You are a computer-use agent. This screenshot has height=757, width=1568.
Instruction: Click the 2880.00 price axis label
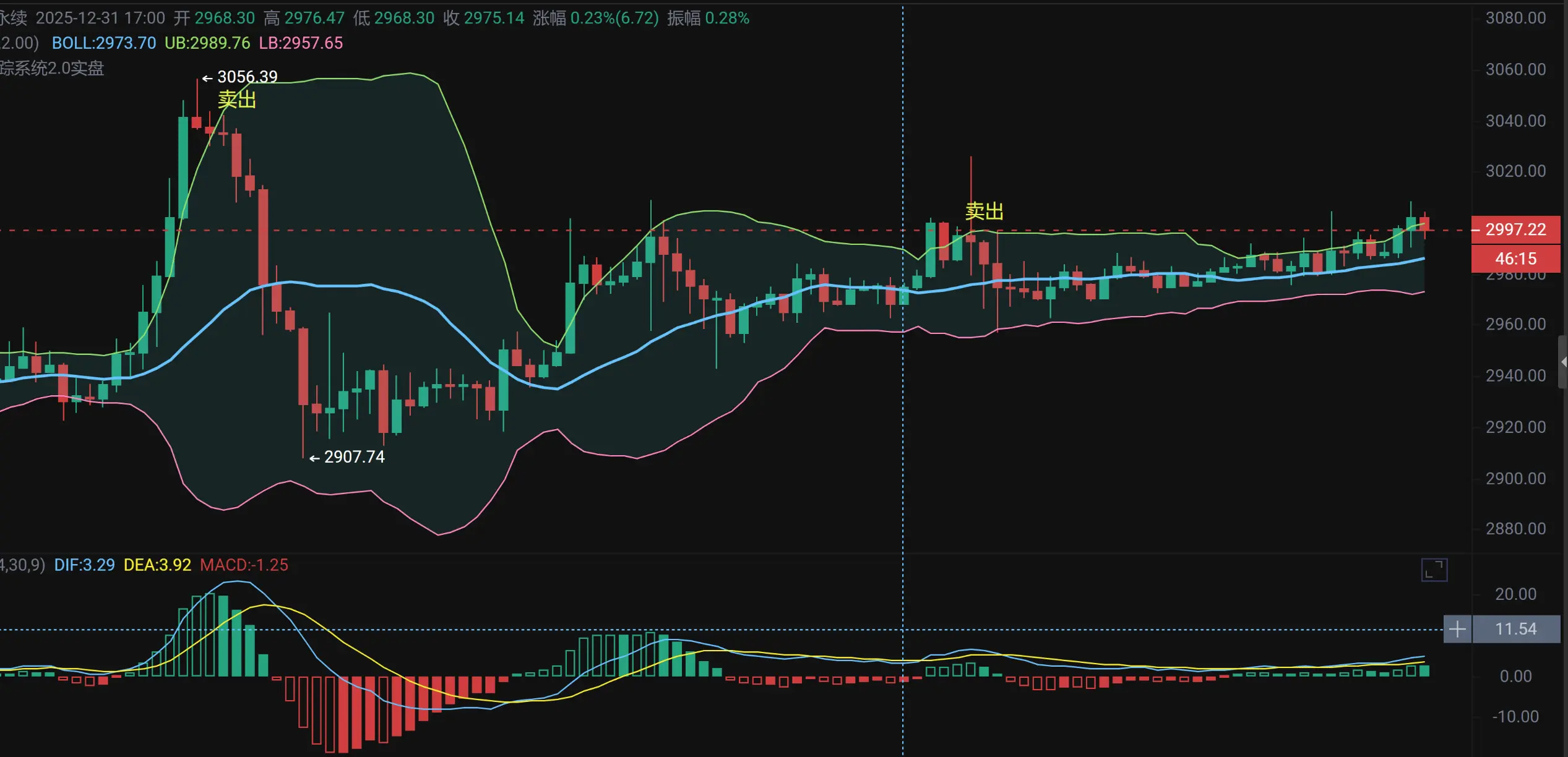(1515, 529)
